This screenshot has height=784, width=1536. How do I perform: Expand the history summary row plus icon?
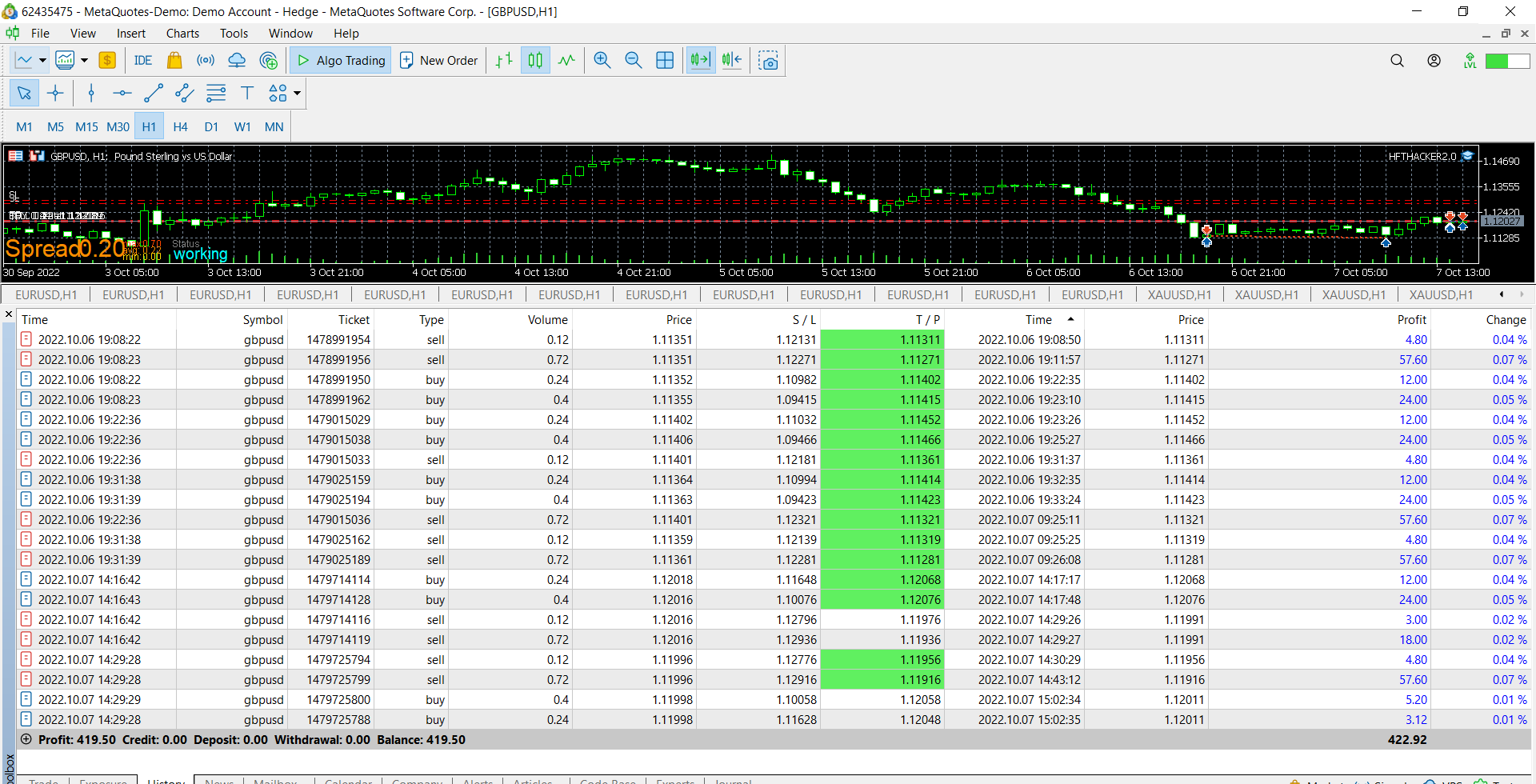click(x=26, y=739)
